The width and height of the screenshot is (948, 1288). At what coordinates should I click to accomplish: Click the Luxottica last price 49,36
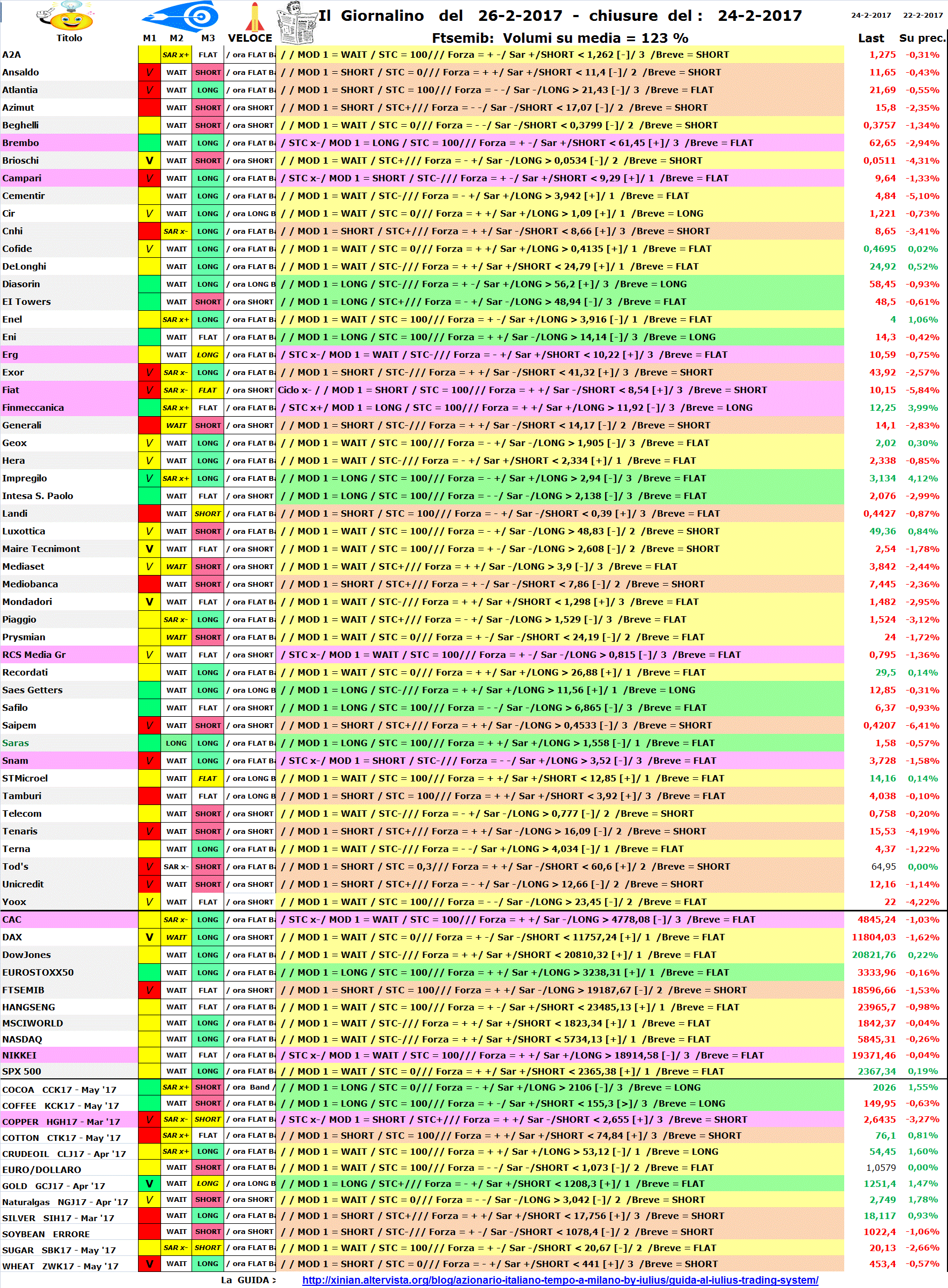tap(882, 531)
